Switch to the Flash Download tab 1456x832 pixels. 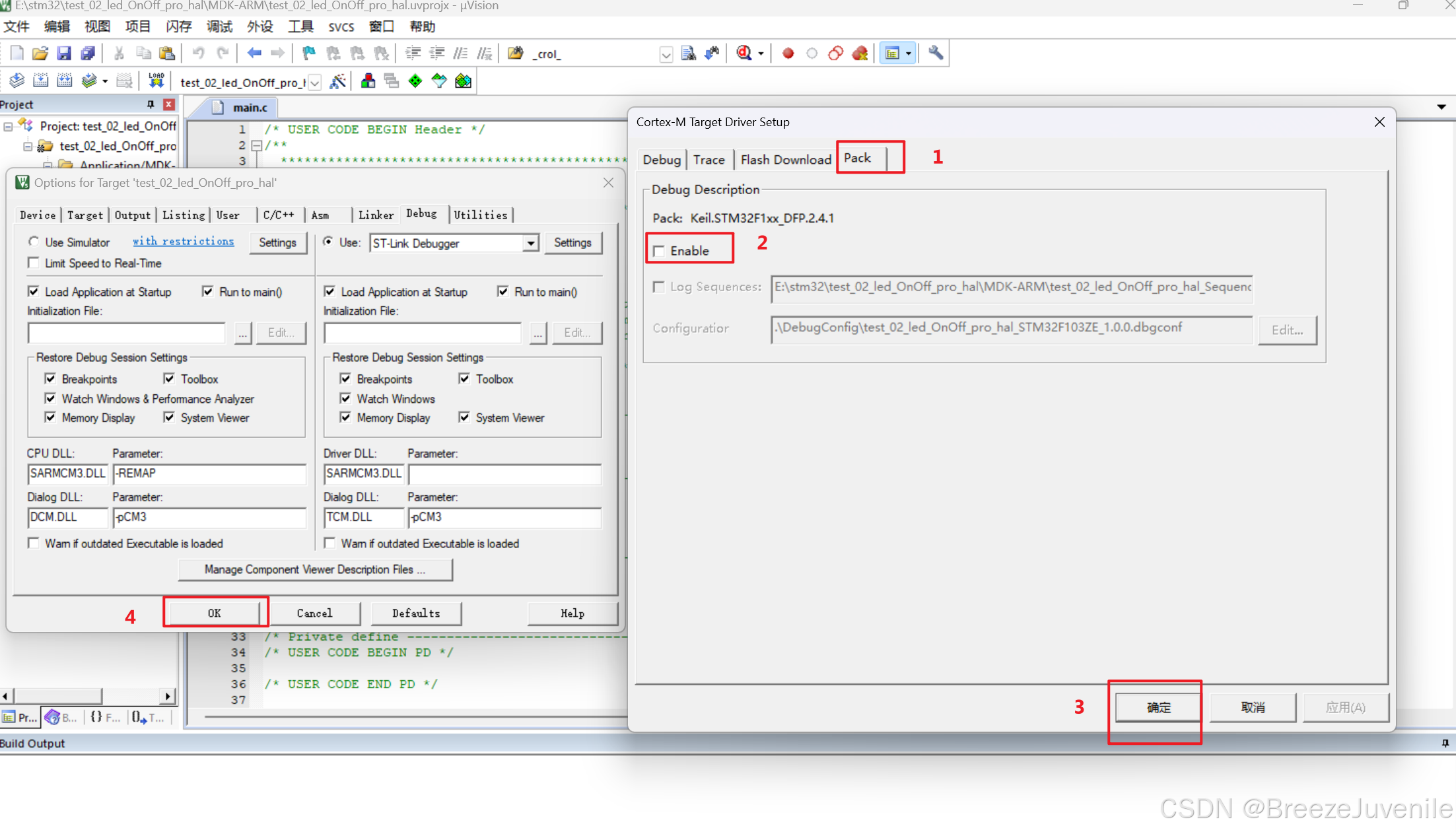(785, 160)
